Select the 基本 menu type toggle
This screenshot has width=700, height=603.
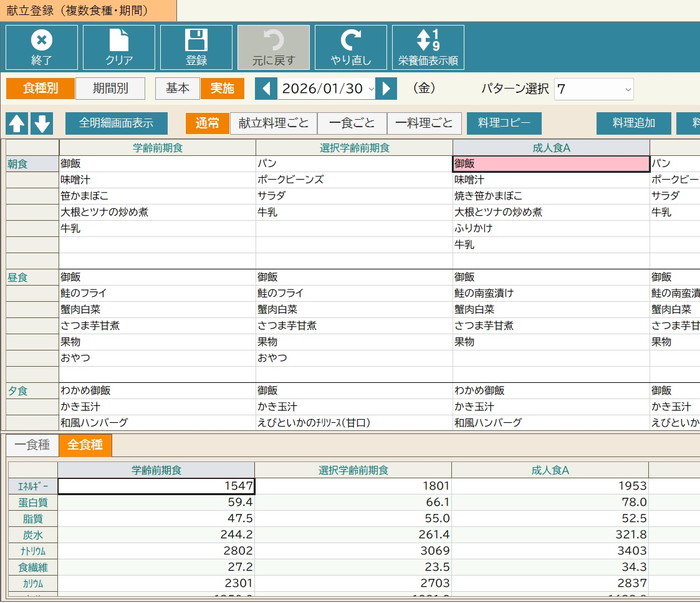[177, 88]
